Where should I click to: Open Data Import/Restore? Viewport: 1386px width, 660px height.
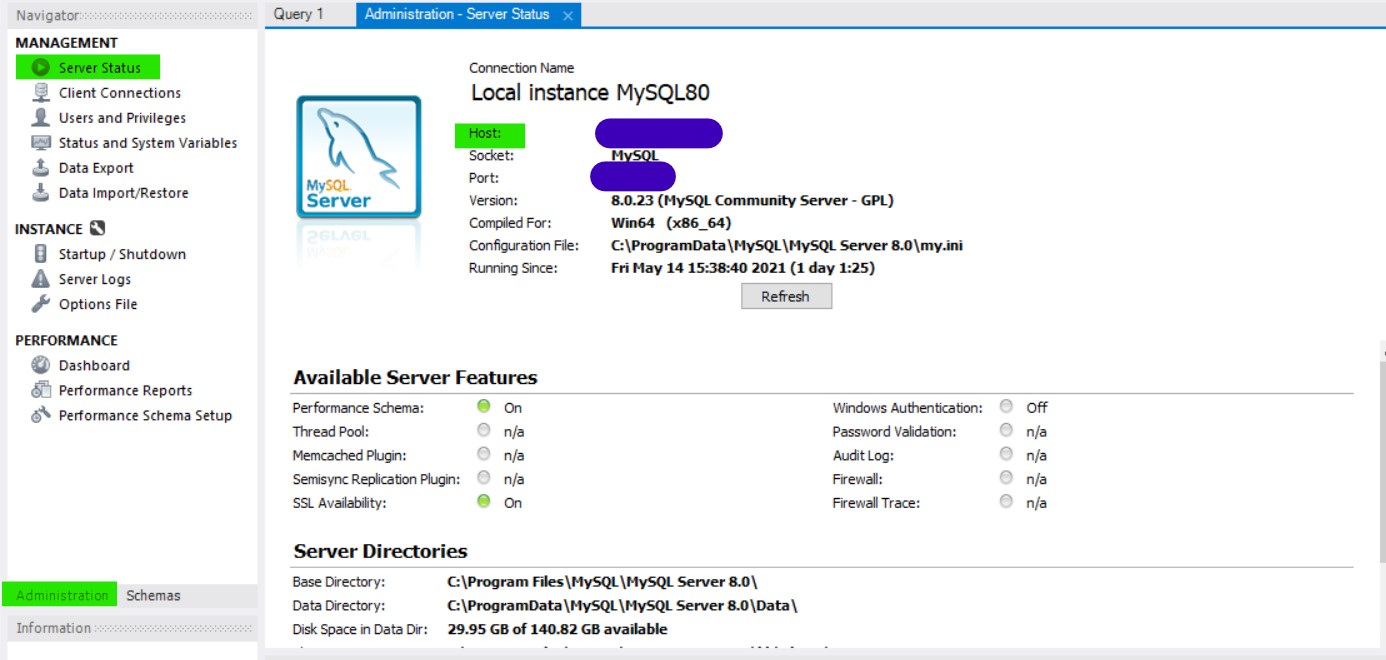[123, 193]
